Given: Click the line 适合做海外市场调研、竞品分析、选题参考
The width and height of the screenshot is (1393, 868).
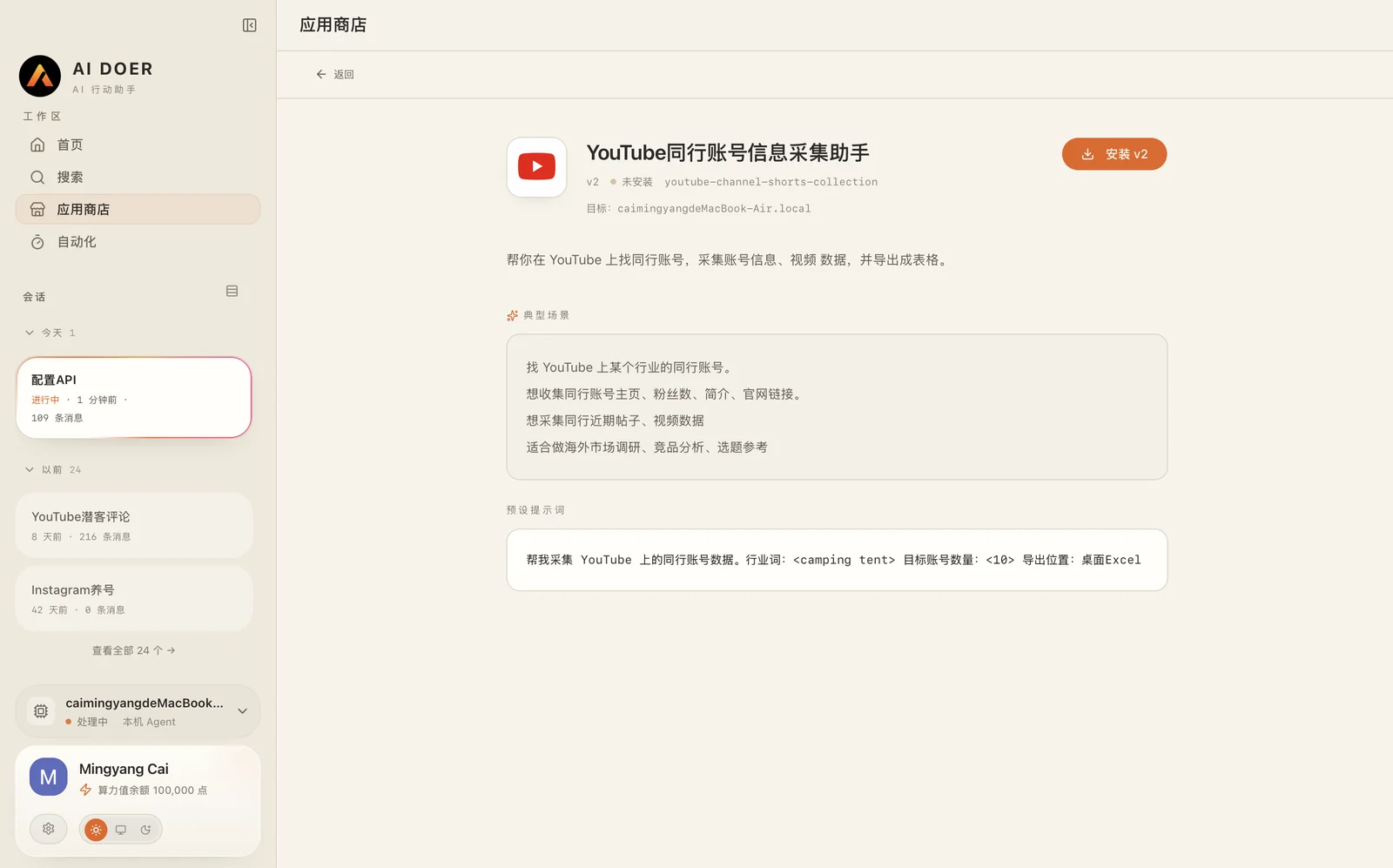Looking at the screenshot, I should click(x=647, y=447).
